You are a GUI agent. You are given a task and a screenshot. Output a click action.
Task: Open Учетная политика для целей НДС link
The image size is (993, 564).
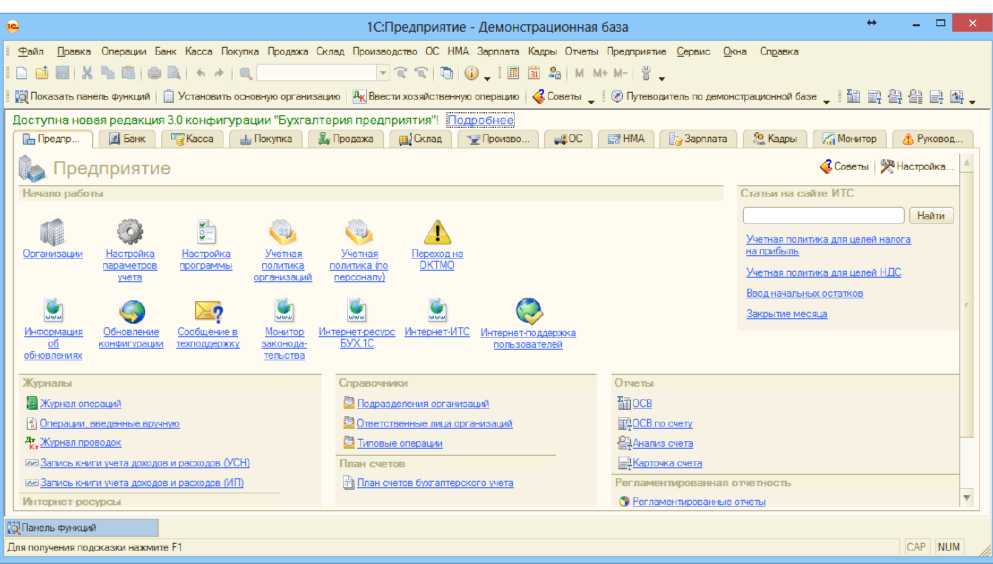pos(823,273)
